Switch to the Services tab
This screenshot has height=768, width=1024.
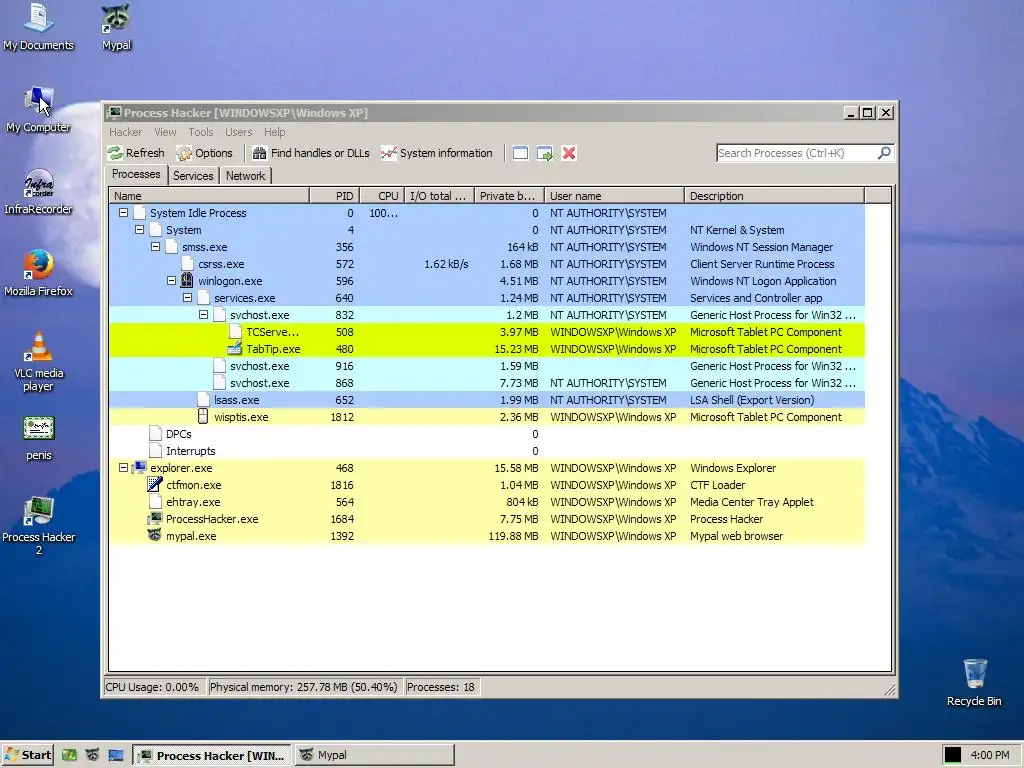pos(193,176)
